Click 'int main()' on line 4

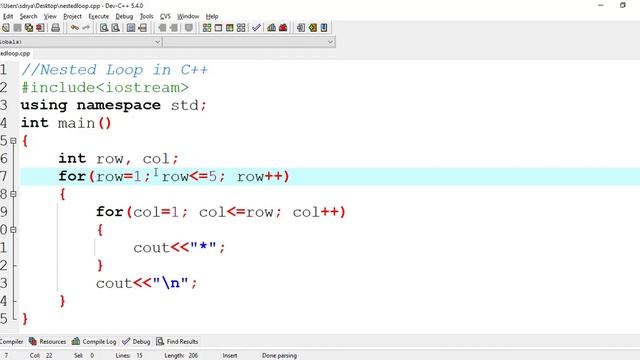click(x=66, y=123)
